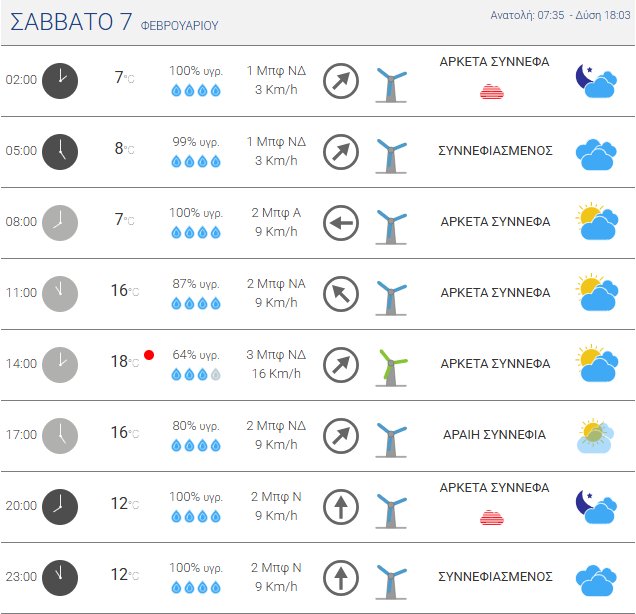
Task: Click the hazy sun icon at 17:00
Action: (595, 436)
